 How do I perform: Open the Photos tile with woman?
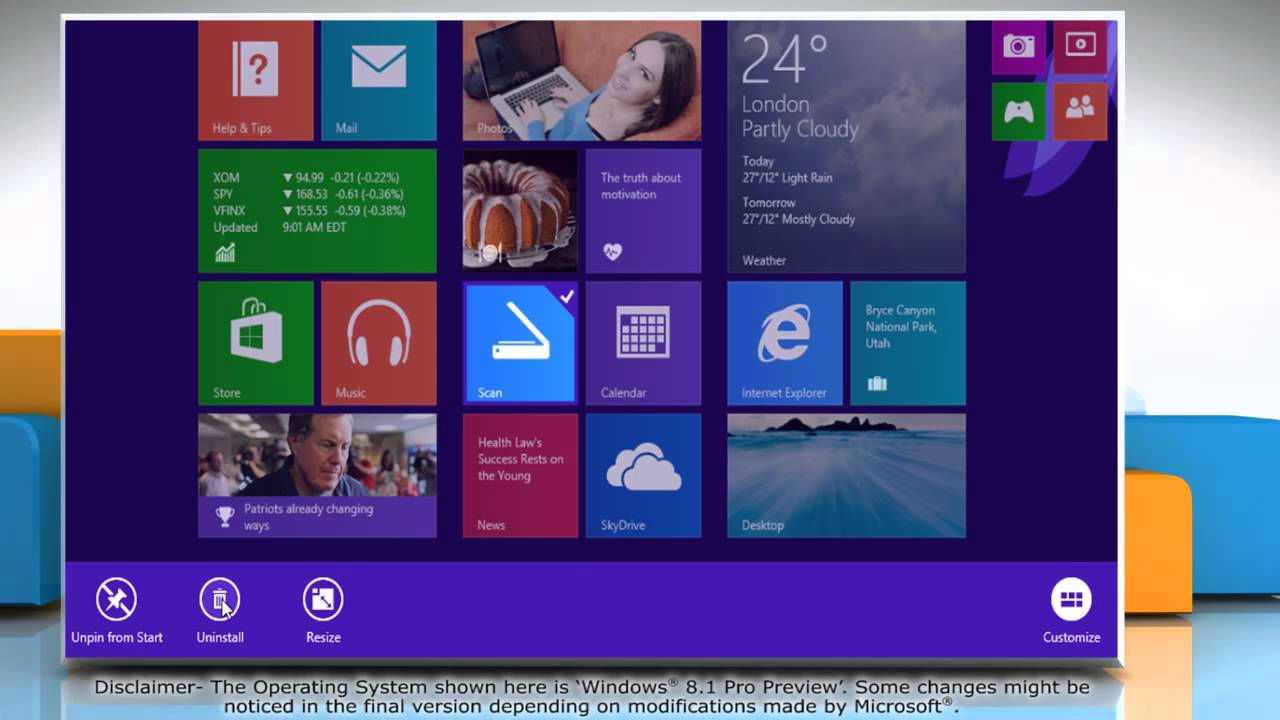(582, 81)
